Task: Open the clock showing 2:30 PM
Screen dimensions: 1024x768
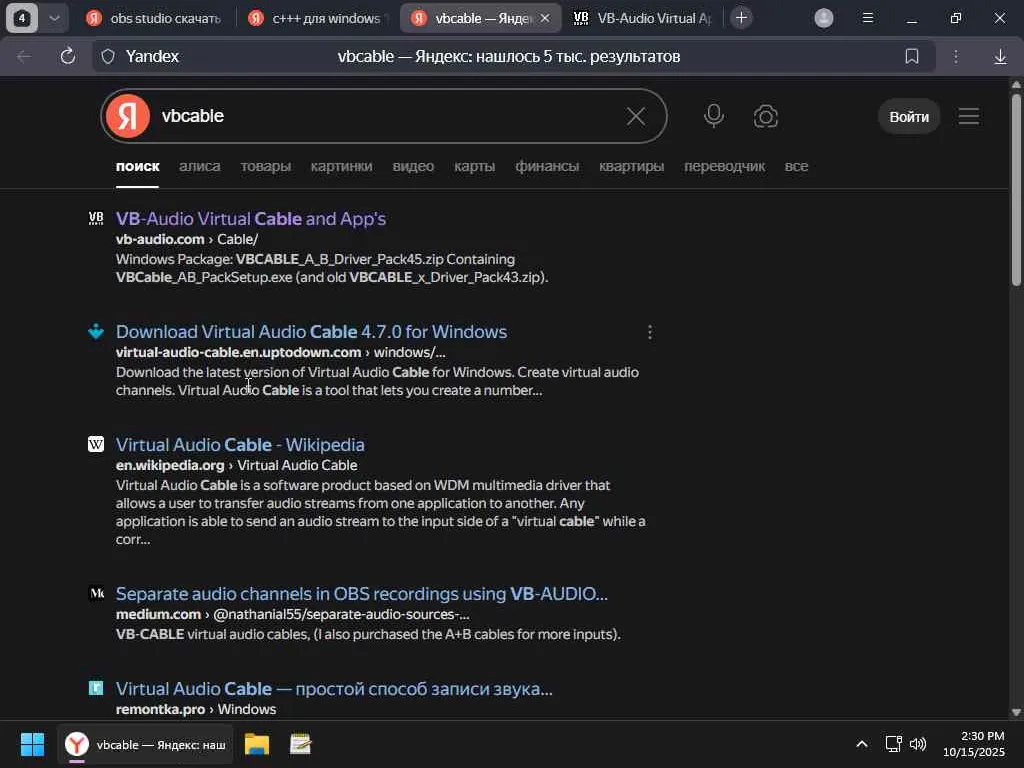Action: 974,744
